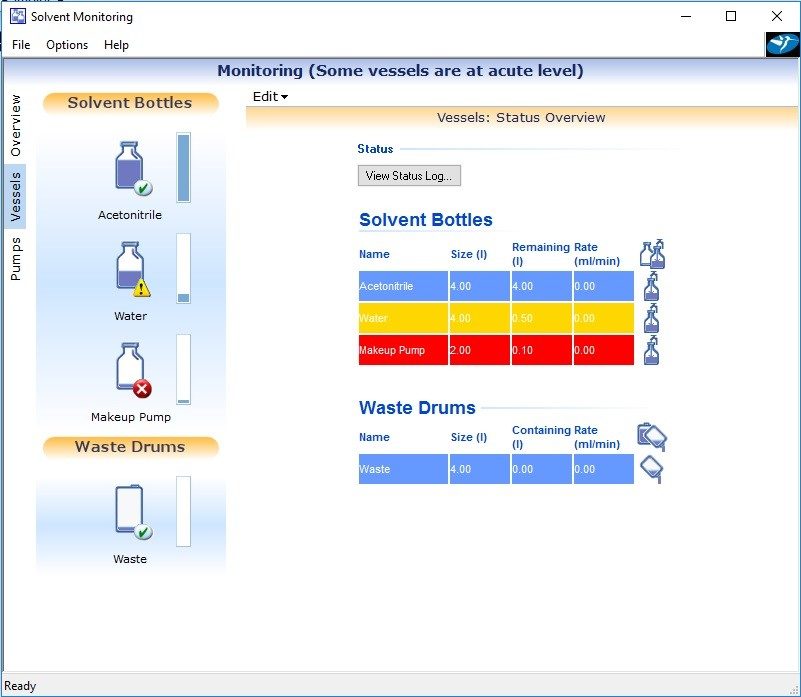Select the red Makeup Pump table row
This screenshot has height=697, width=801.
[496, 350]
